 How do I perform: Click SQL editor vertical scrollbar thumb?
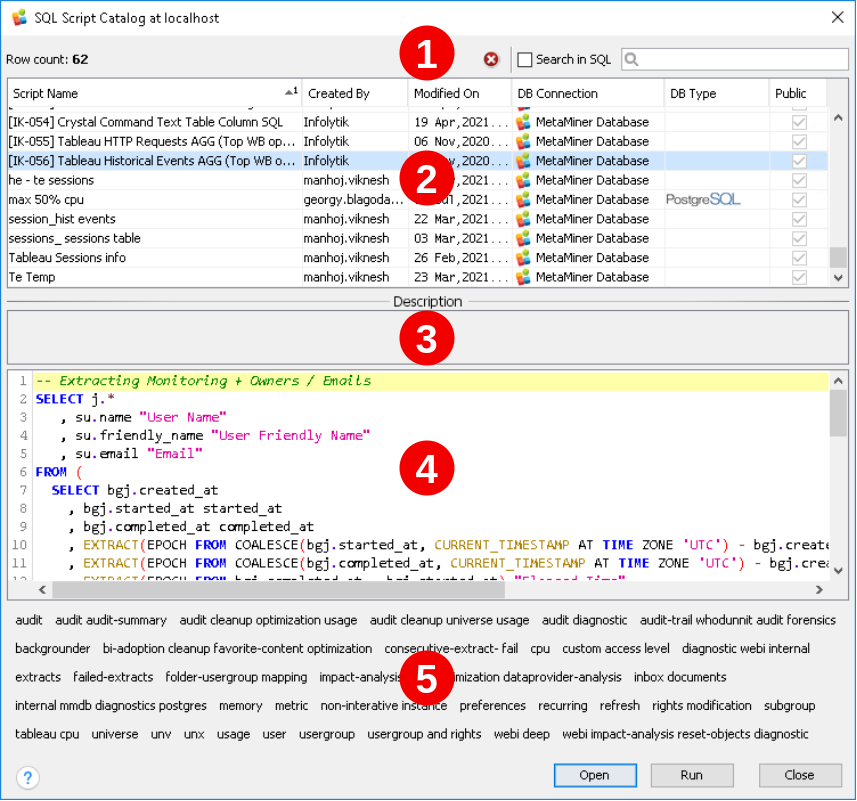pyautogui.click(x=838, y=413)
